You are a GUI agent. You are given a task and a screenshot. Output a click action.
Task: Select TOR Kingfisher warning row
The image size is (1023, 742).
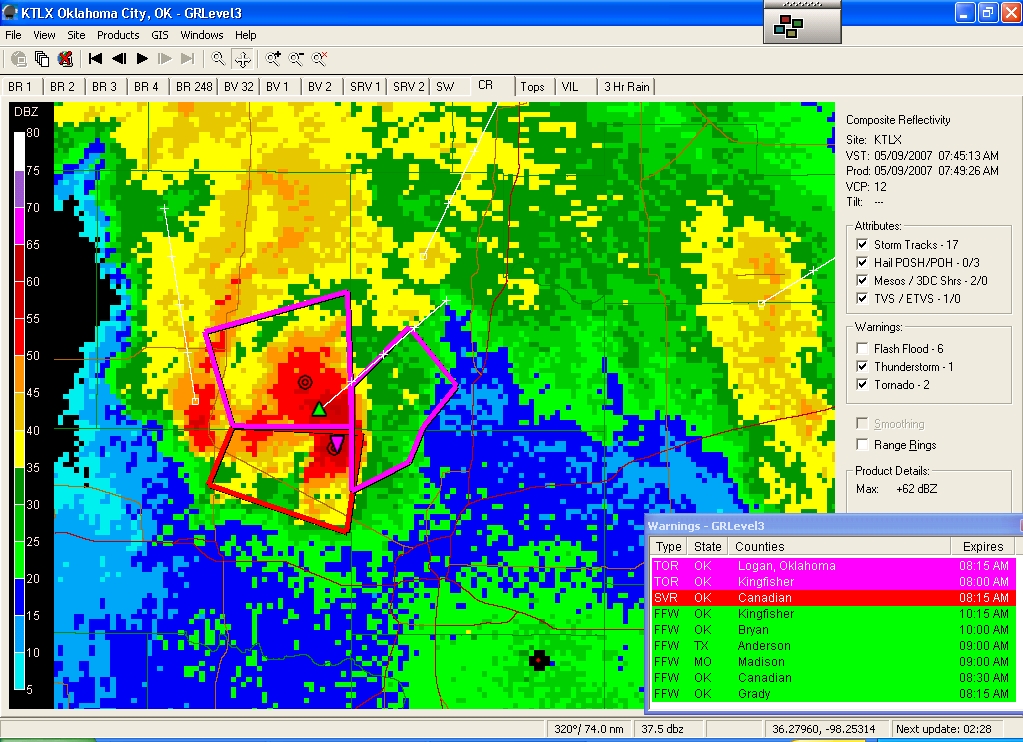tap(832, 581)
